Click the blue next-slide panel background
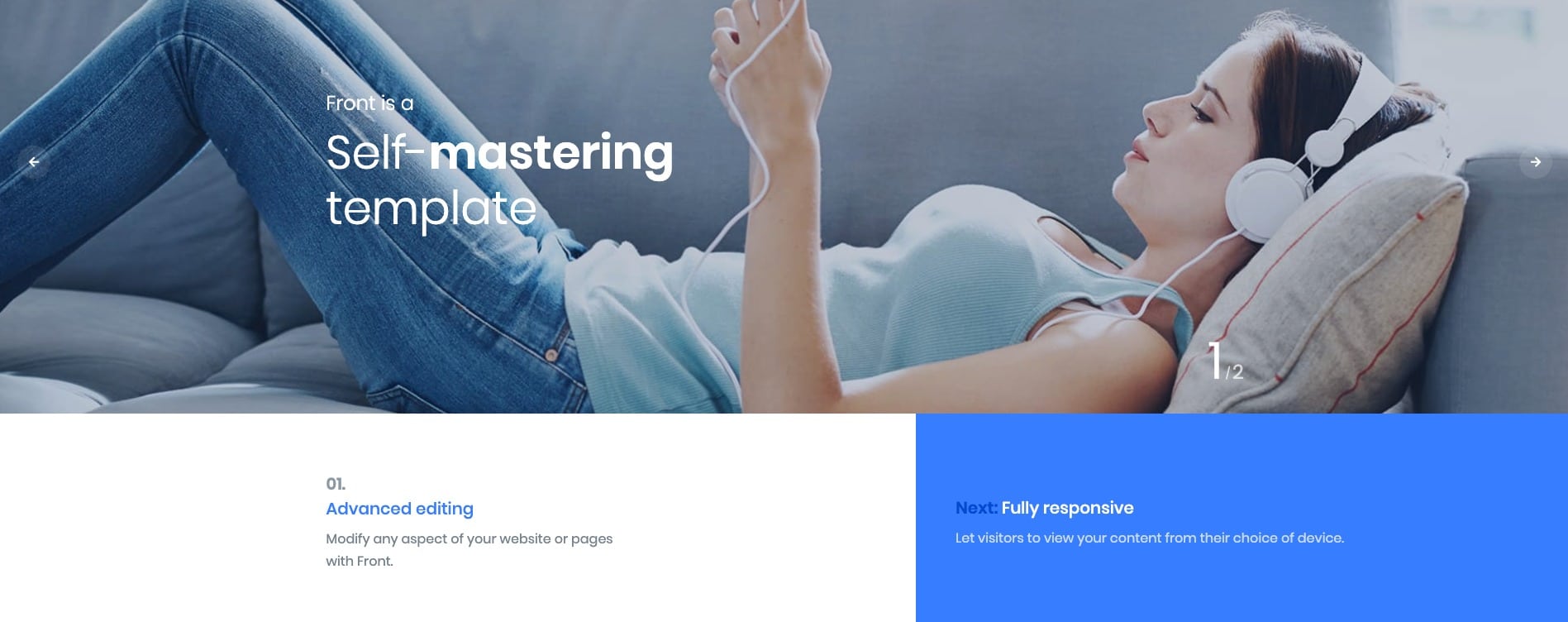 pyautogui.click(x=1242, y=579)
